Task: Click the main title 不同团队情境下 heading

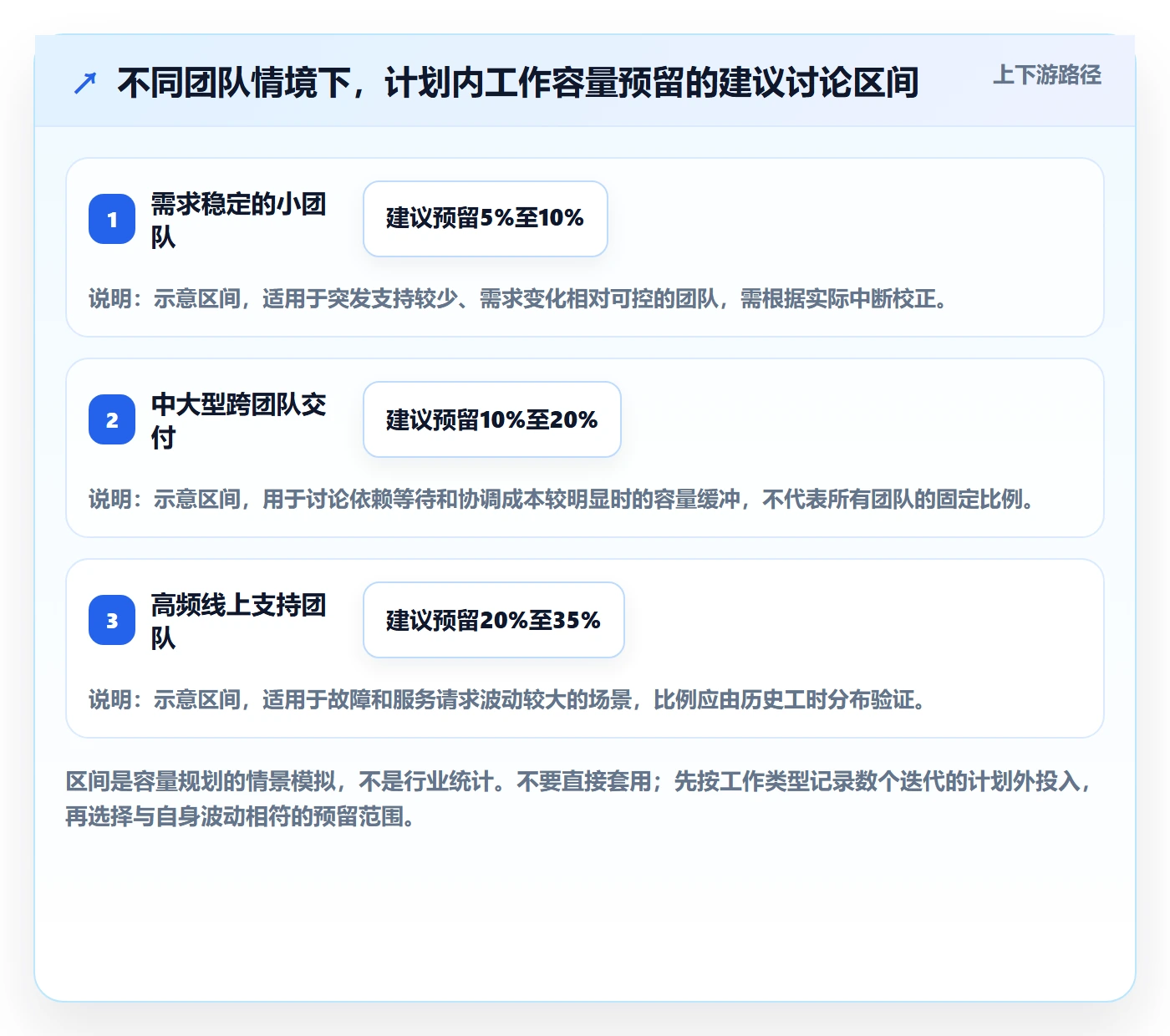Action: point(518,83)
